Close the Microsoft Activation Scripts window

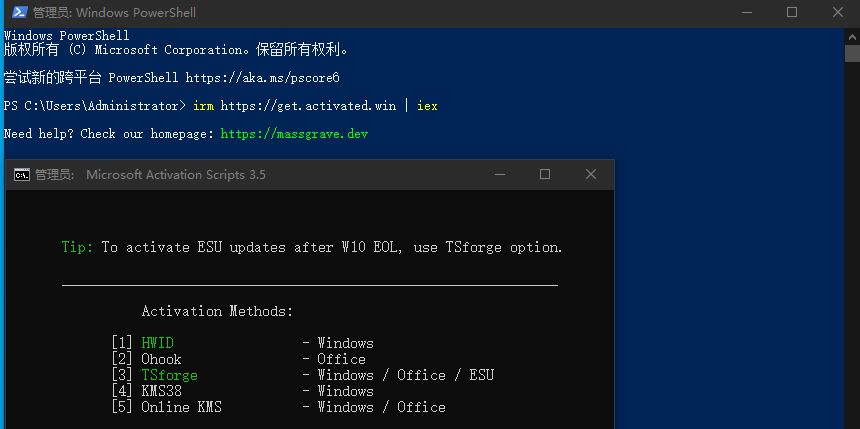pyautogui.click(x=591, y=174)
